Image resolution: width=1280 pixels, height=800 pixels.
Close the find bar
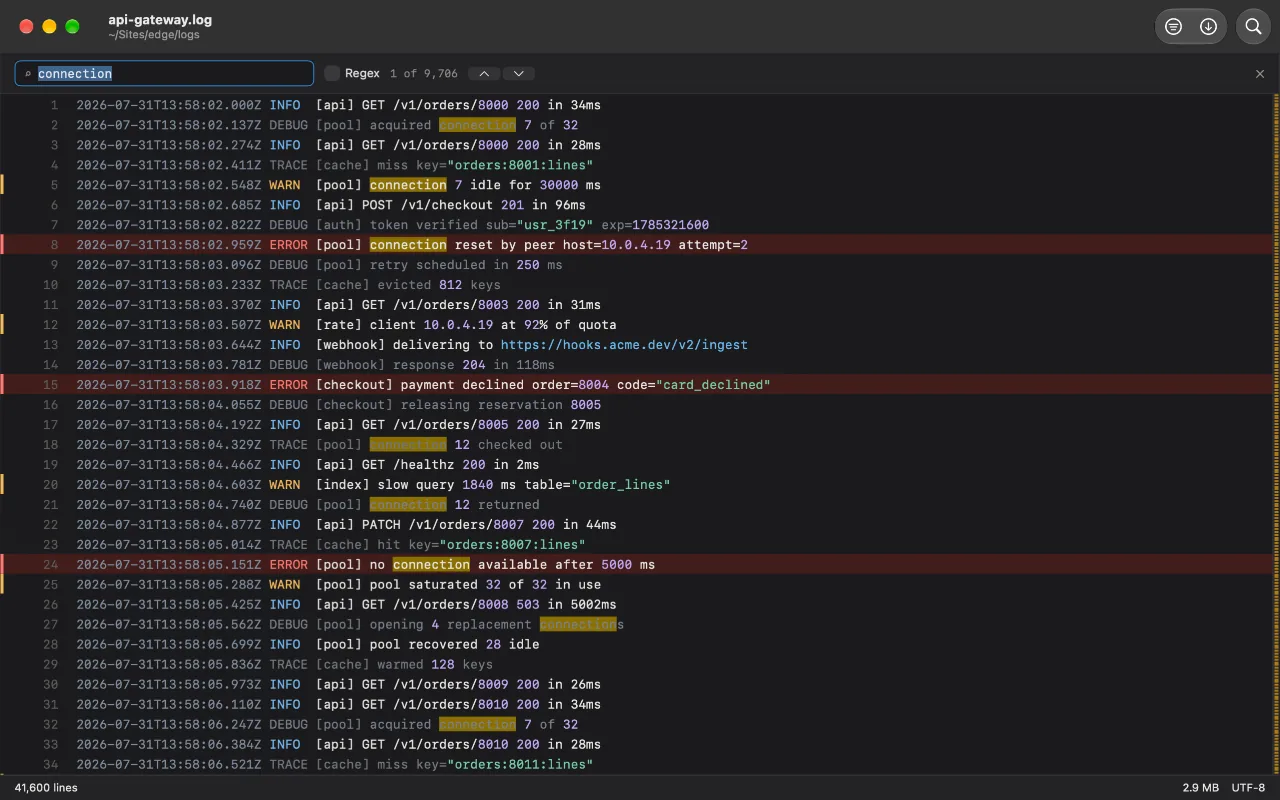click(x=1260, y=74)
